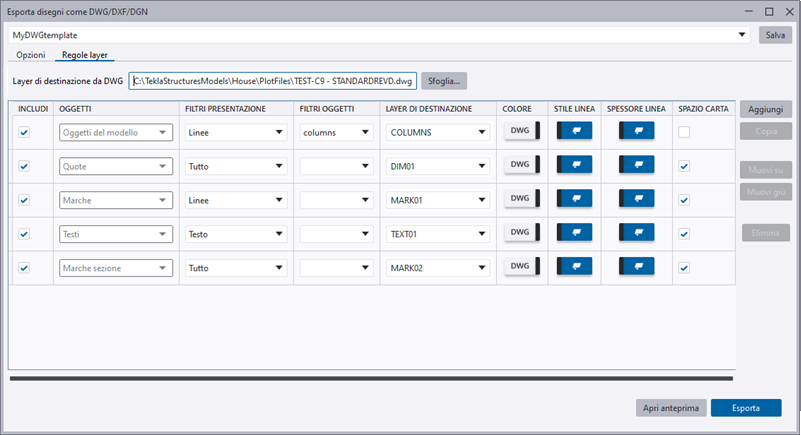The width and height of the screenshot is (801, 435).
Task: Click the line weight icon for COLUMNS row
Action: pyautogui.click(x=636, y=131)
